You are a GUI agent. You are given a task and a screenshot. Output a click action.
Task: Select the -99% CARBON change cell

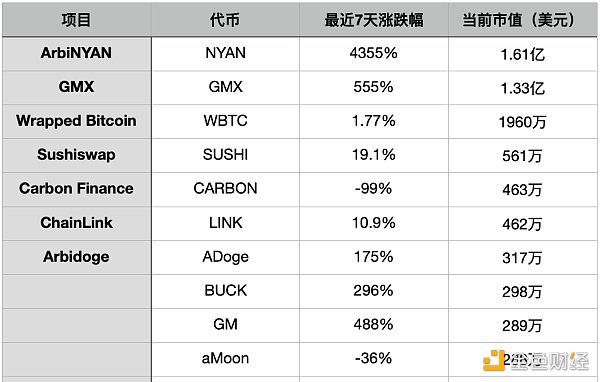373,189
